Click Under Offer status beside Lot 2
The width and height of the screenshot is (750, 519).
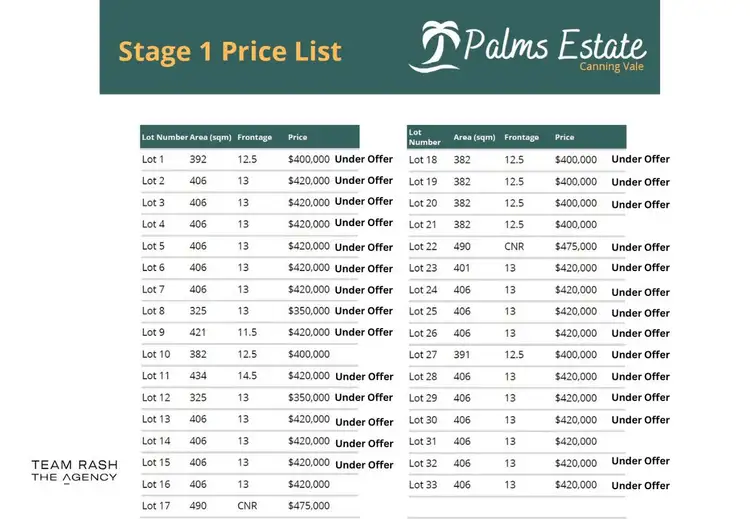click(364, 181)
